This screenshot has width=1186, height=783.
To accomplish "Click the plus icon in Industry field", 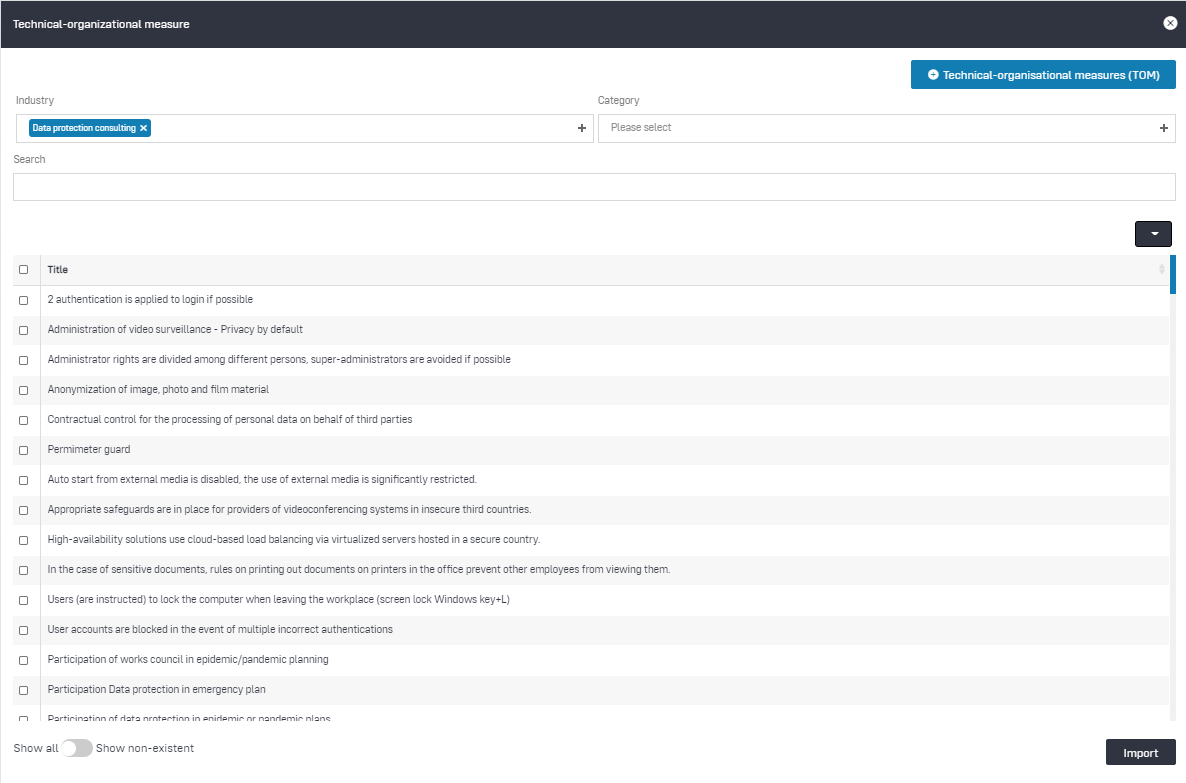I will tap(582, 128).
